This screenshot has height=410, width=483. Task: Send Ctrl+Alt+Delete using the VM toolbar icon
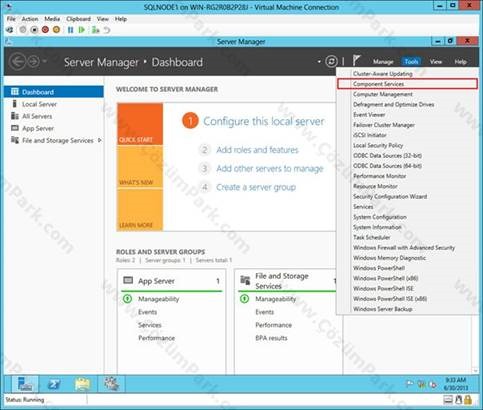(x=10, y=30)
